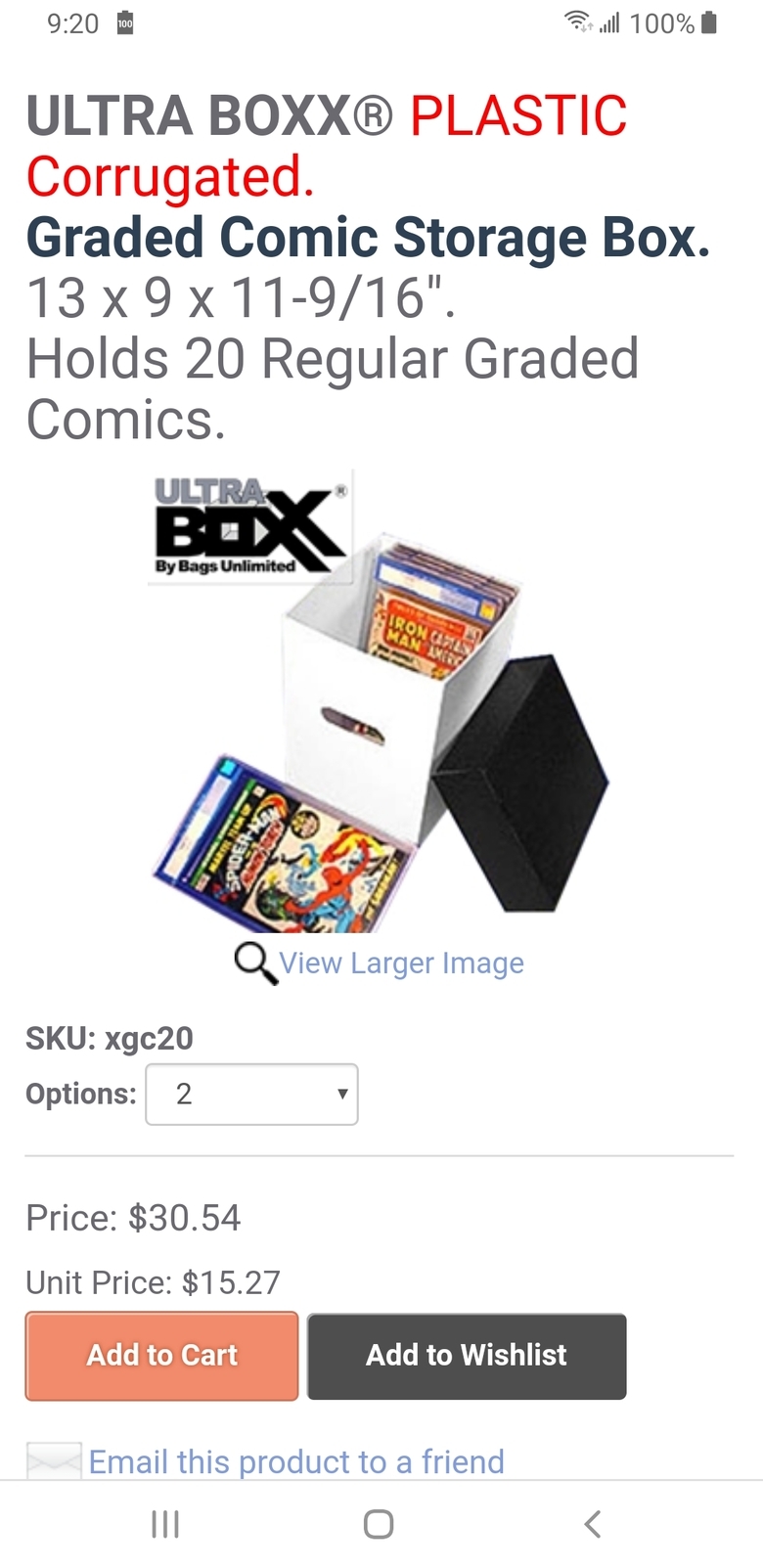763x1568 pixels.
Task: Click the Add to Wishlist button
Action: 467,1355
